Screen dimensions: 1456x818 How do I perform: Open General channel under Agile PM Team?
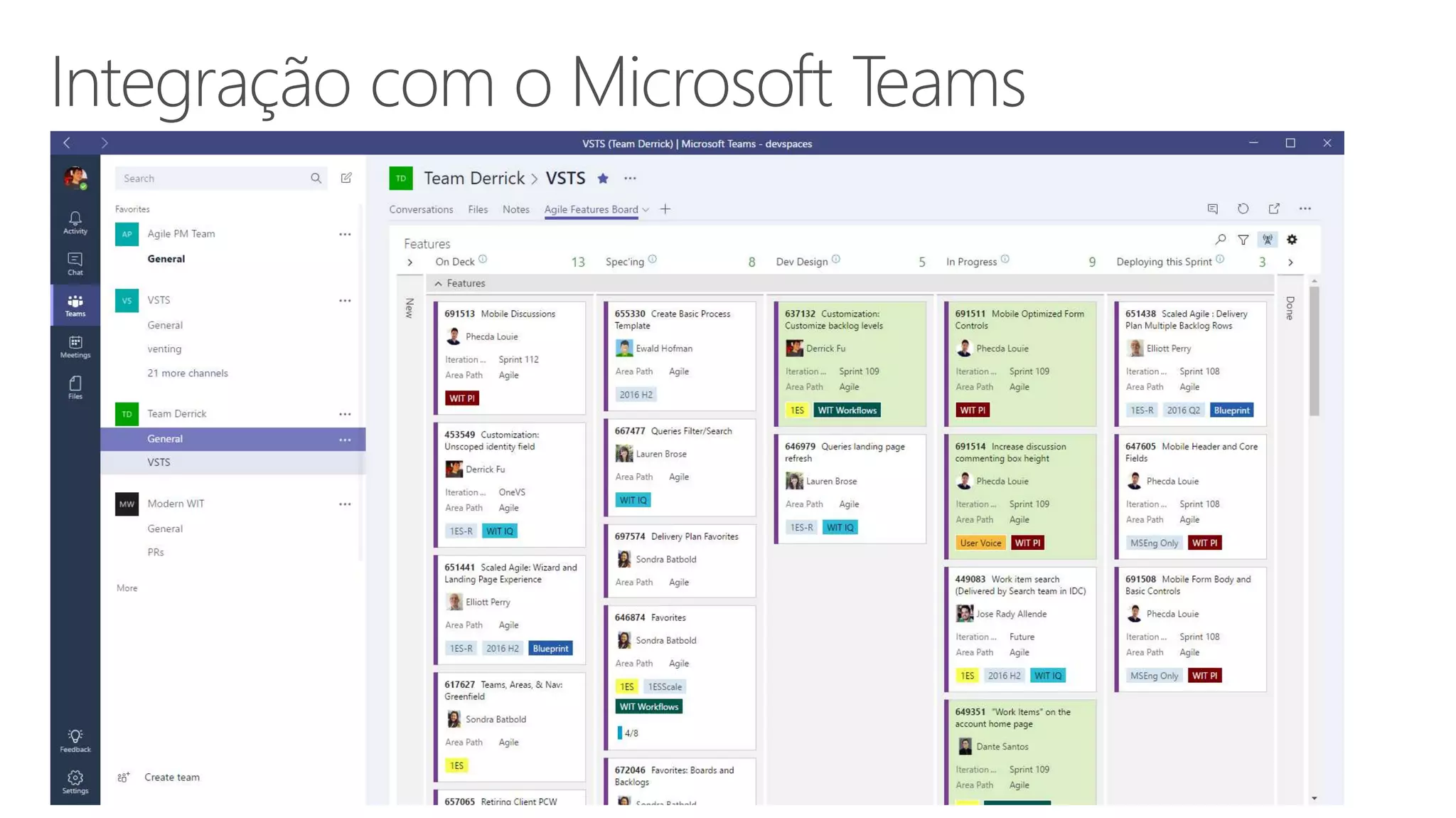[166, 259]
